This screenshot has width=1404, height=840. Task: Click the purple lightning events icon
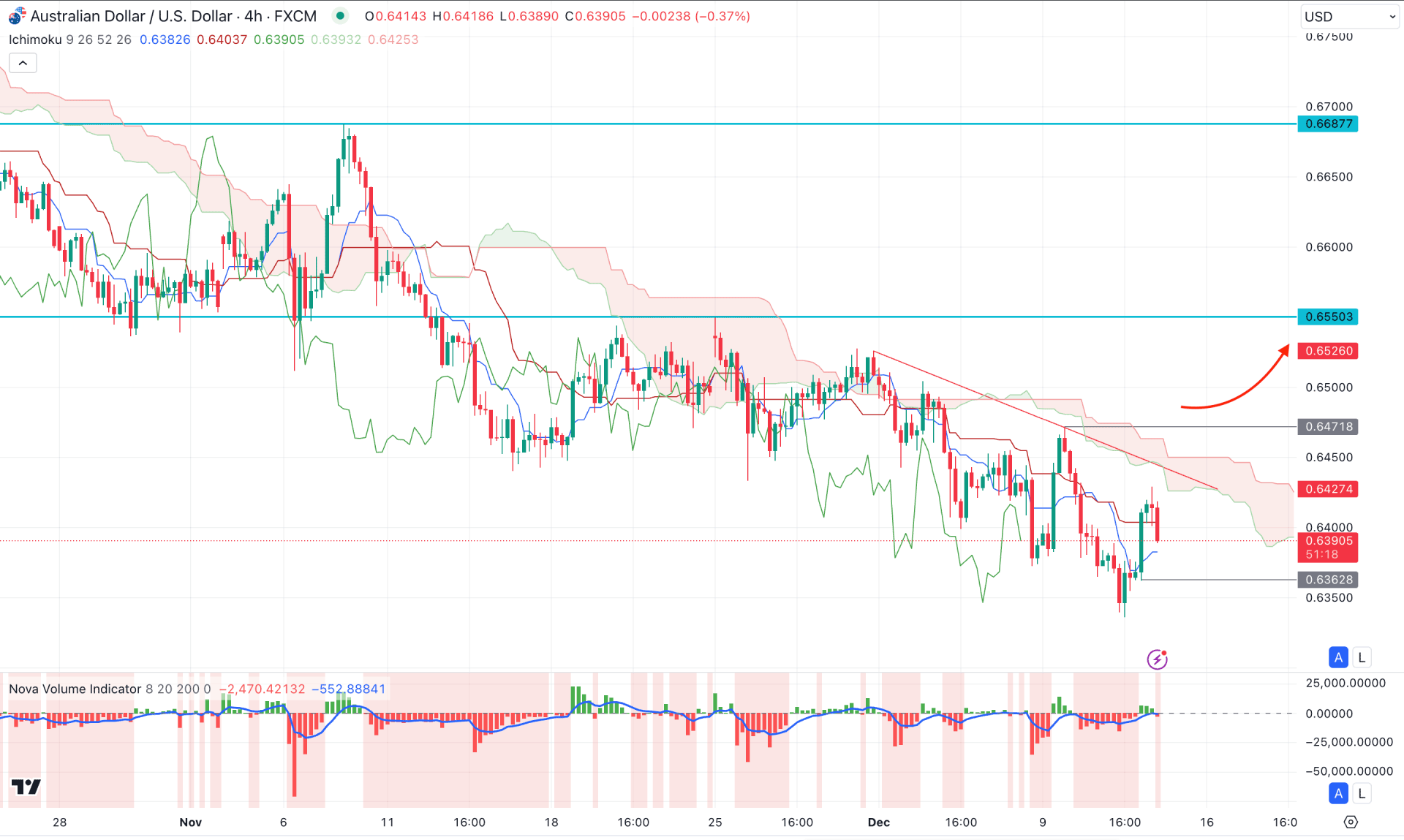click(1157, 659)
